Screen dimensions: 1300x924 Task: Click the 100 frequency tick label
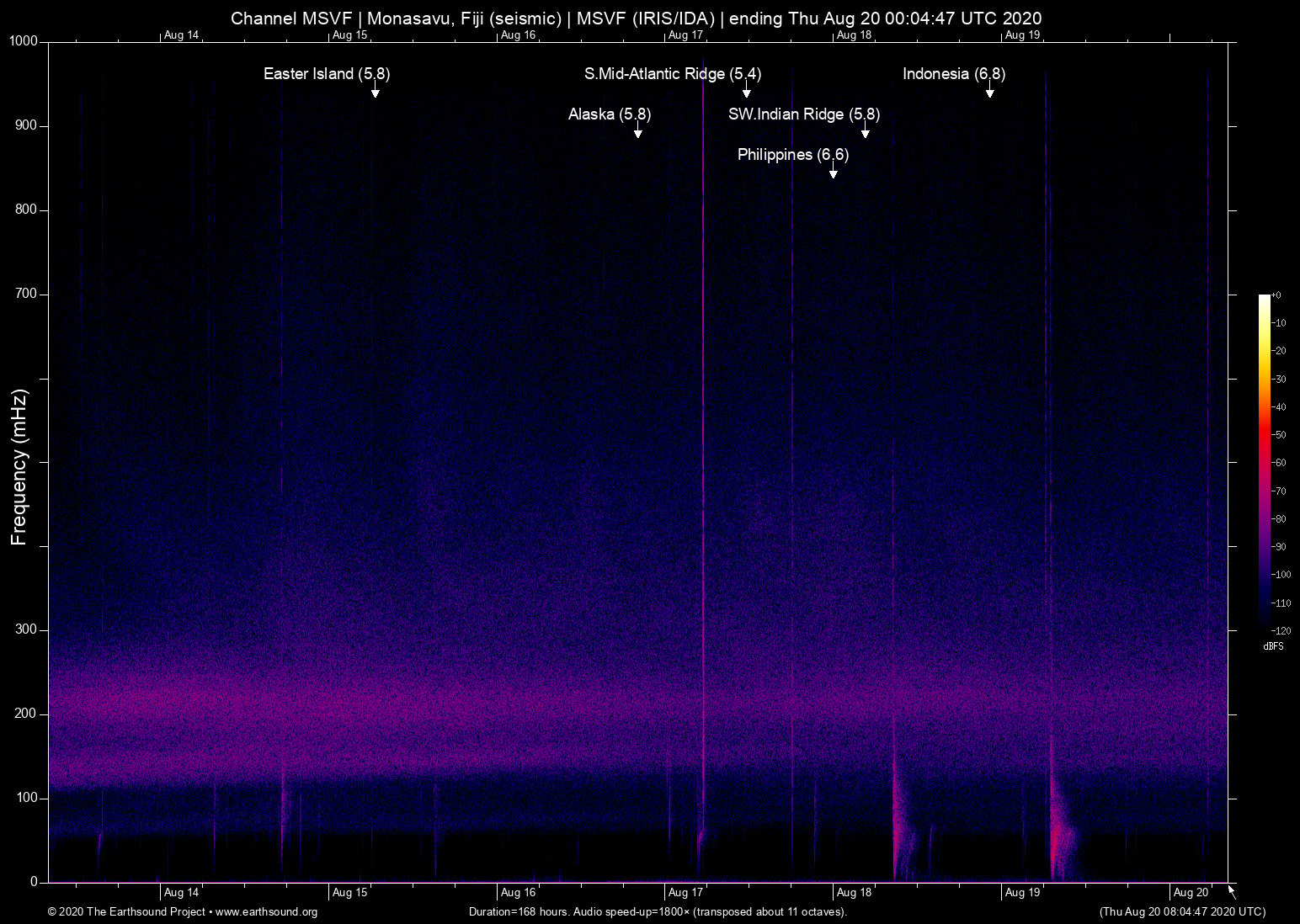click(27, 798)
